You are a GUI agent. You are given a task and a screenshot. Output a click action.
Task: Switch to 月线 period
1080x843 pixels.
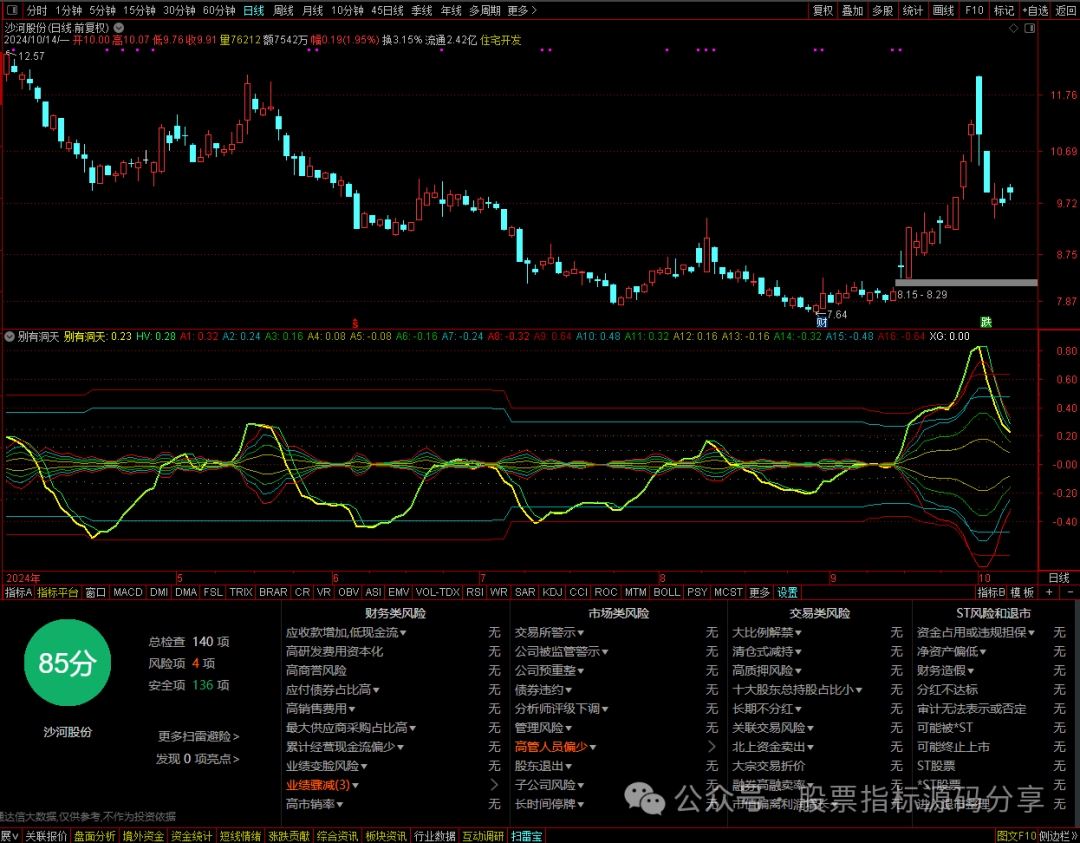coord(313,10)
